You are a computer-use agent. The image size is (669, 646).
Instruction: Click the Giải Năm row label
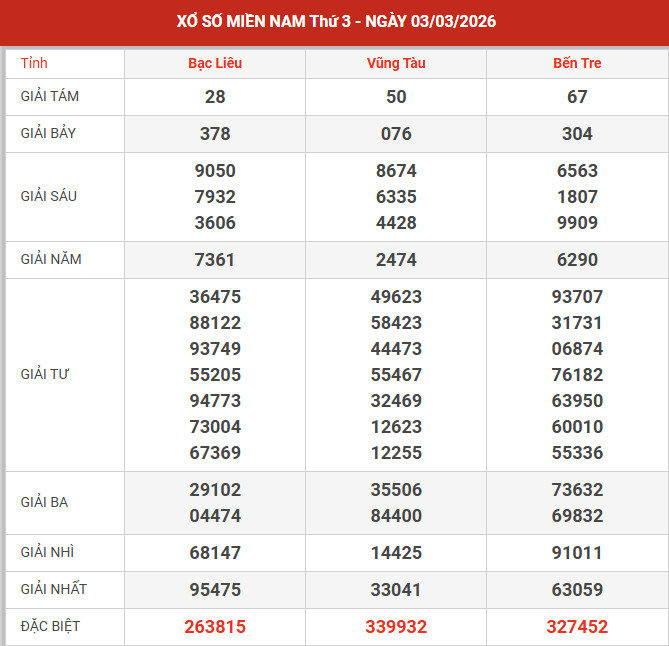(x=51, y=259)
